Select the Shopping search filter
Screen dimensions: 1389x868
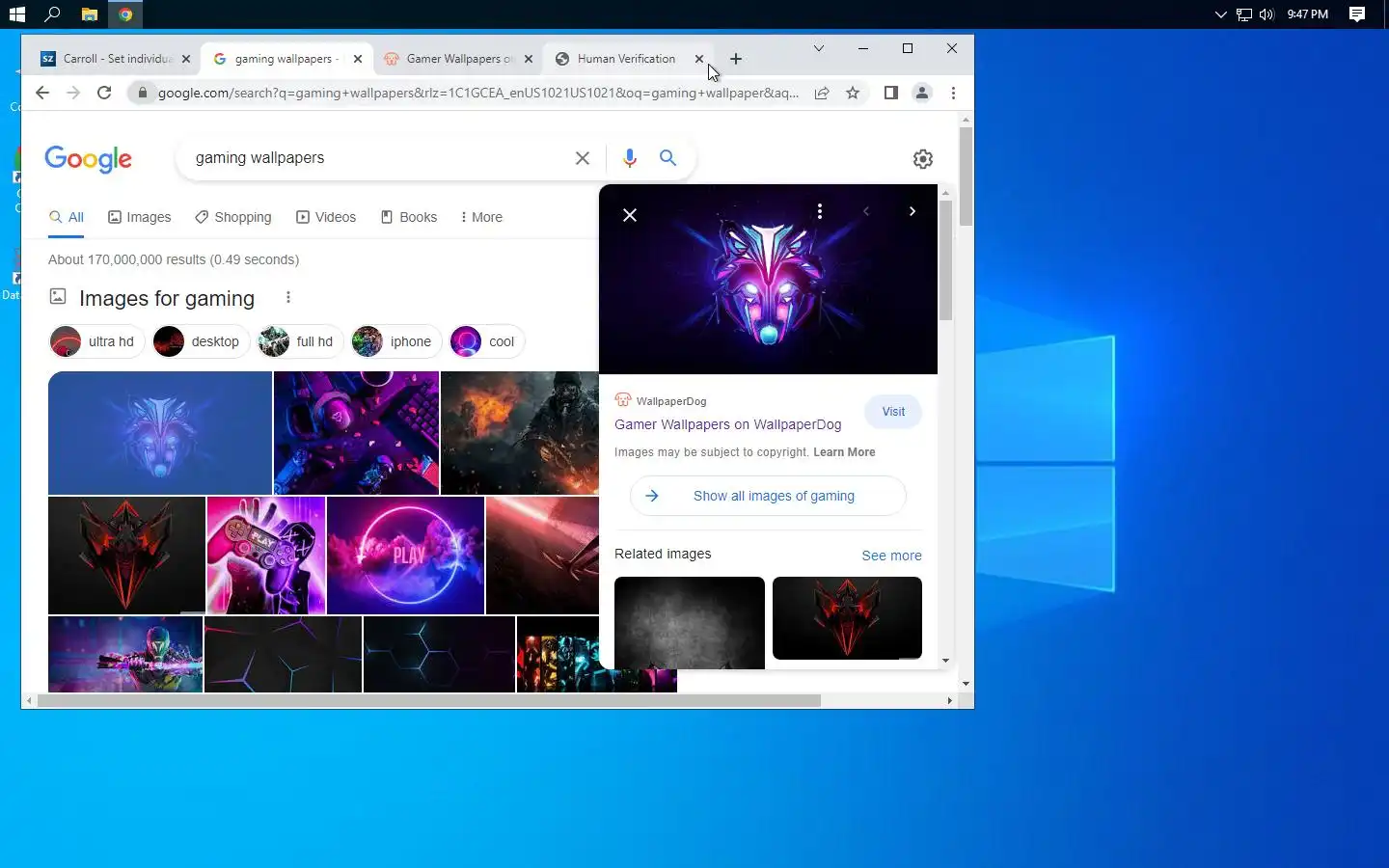pos(233,217)
